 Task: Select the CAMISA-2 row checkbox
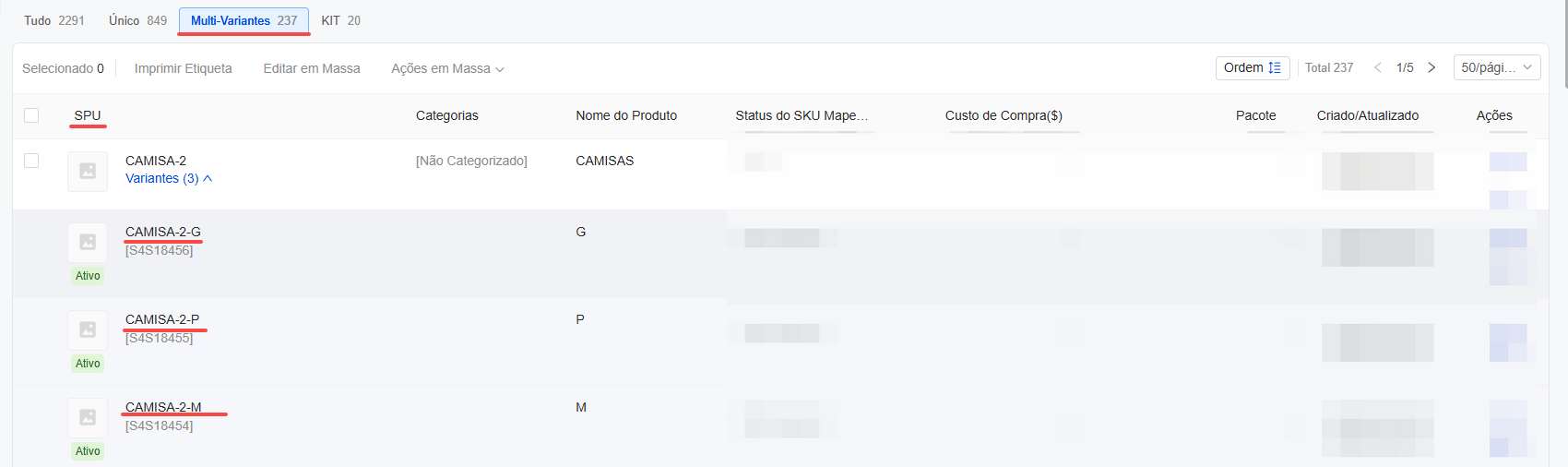[x=31, y=161]
